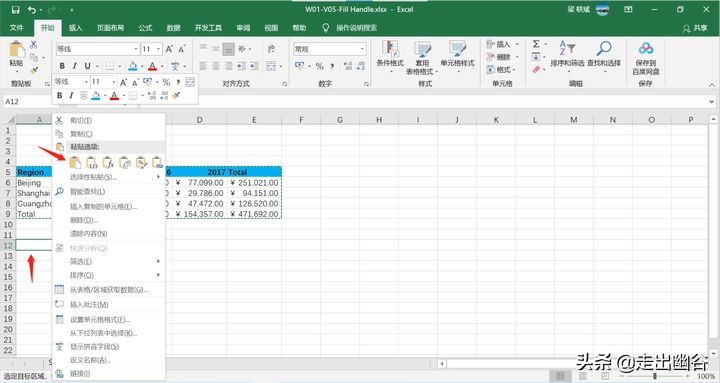Open the mini toolbar font name dropdown
Image resolution: width=720 pixels, height=383 pixels.
coord(86,82)
